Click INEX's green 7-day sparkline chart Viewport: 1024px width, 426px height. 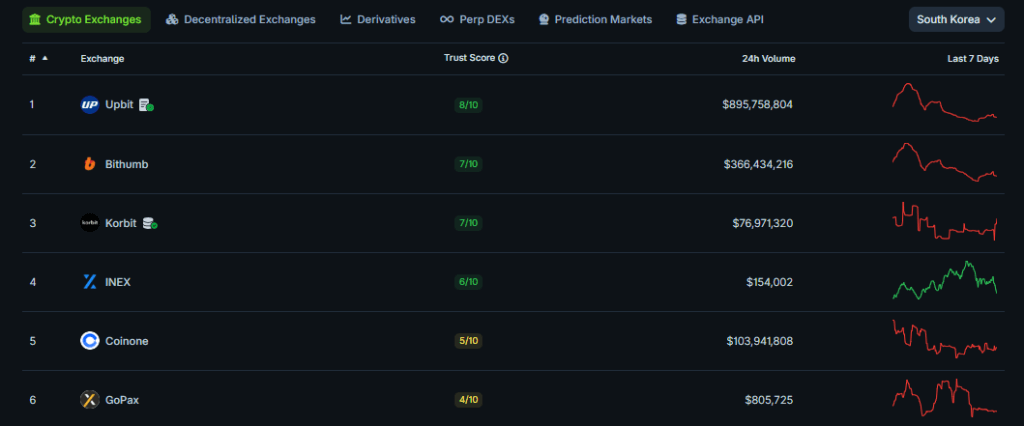click(x=945, y=281)
